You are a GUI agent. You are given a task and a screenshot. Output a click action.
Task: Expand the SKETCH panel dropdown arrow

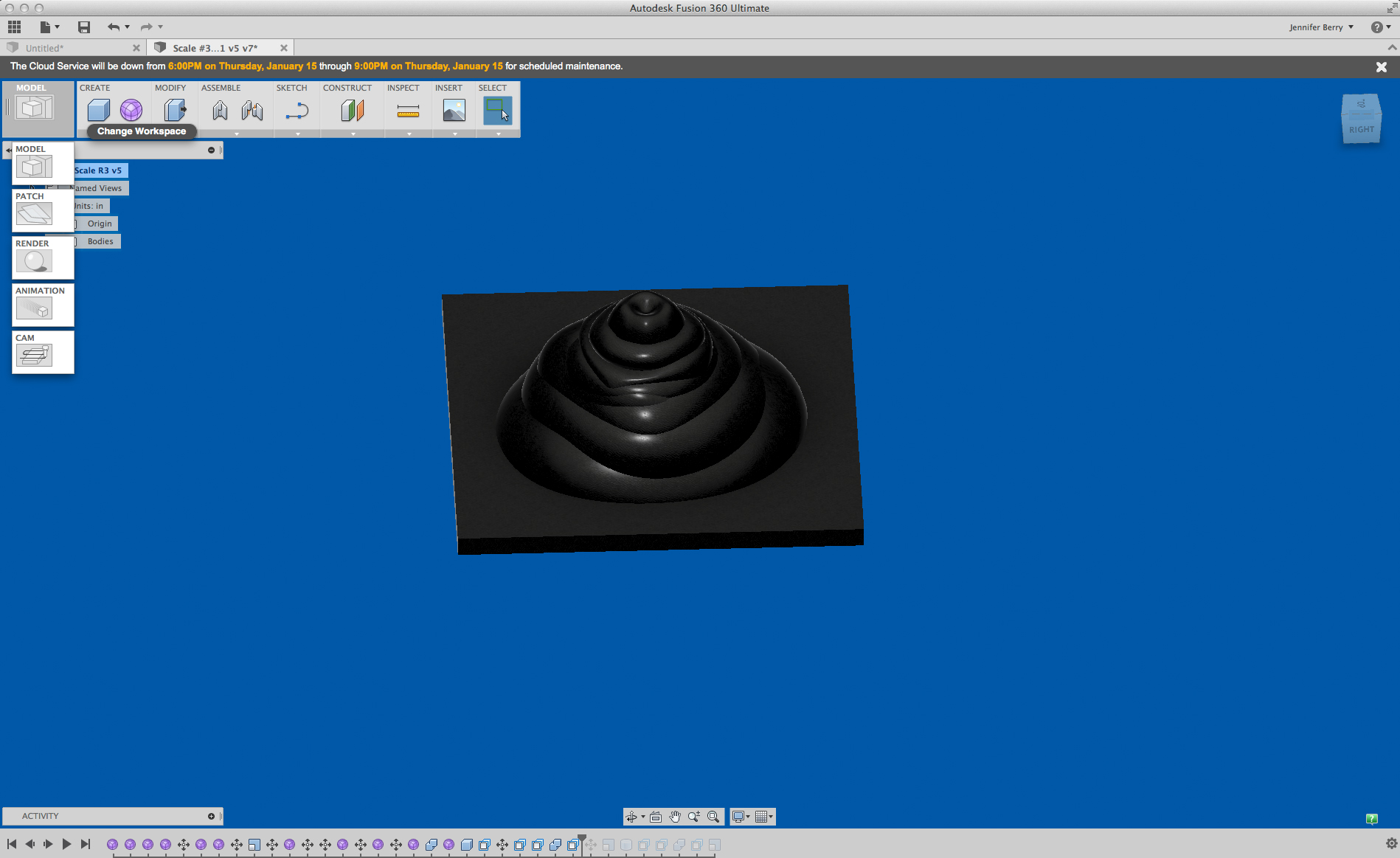(298, 134)
